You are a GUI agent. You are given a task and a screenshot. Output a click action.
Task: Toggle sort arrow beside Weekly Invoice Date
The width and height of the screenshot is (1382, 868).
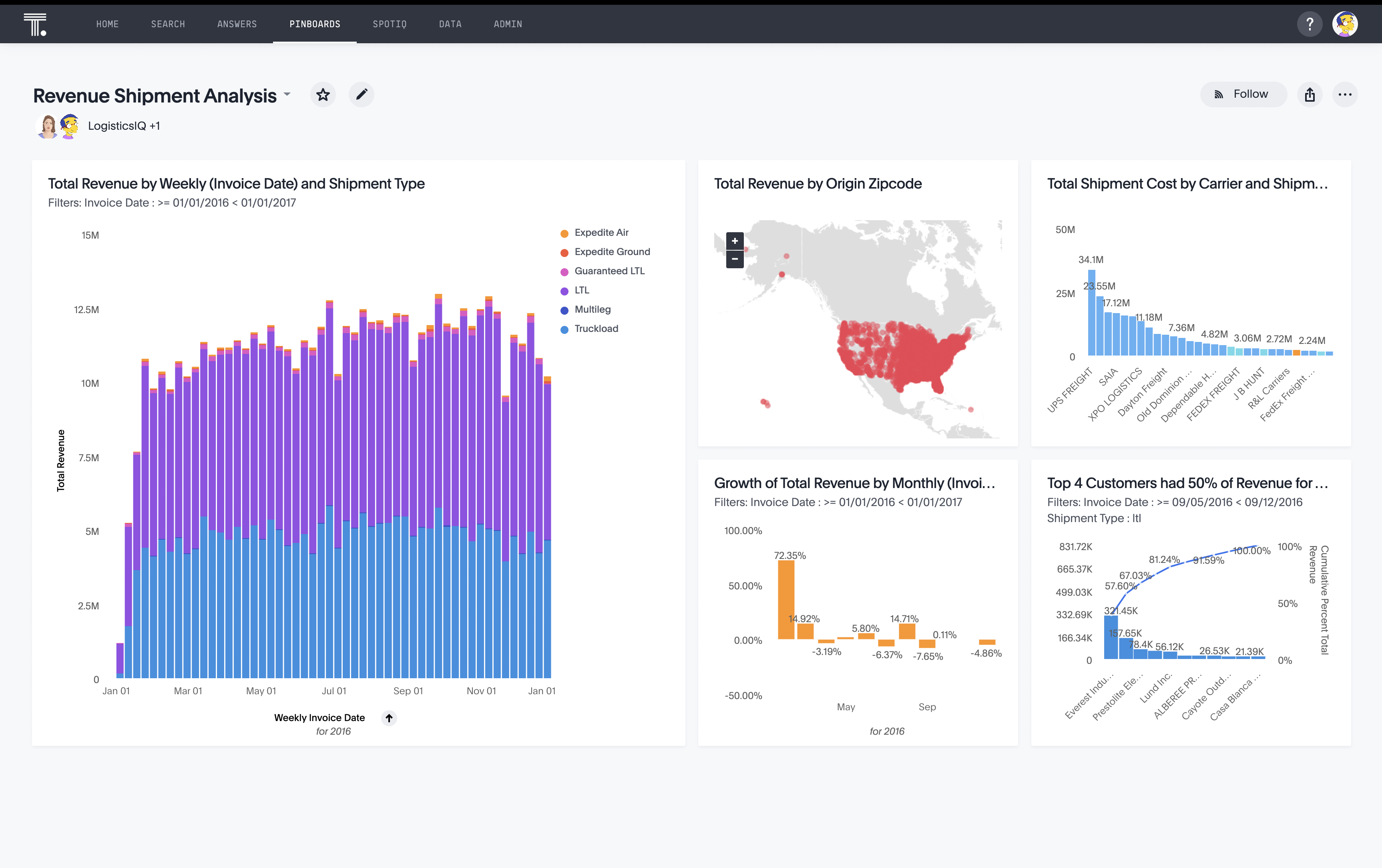click(x=389, y=717)
